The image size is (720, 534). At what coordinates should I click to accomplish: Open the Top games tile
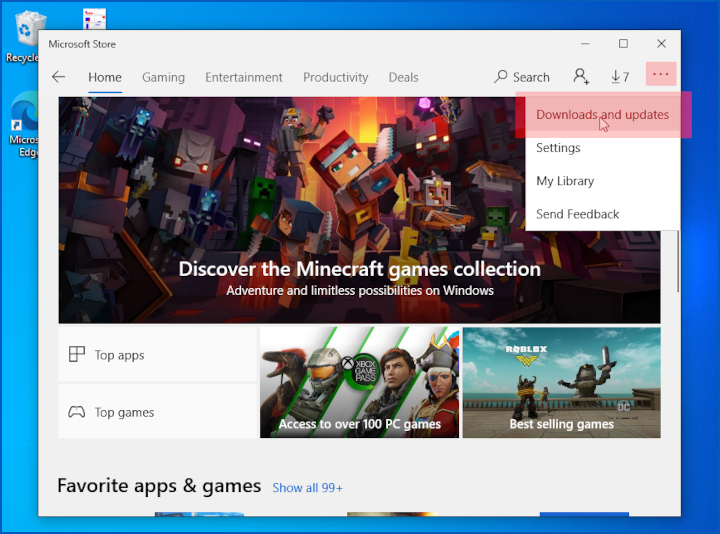coord(158,412)
